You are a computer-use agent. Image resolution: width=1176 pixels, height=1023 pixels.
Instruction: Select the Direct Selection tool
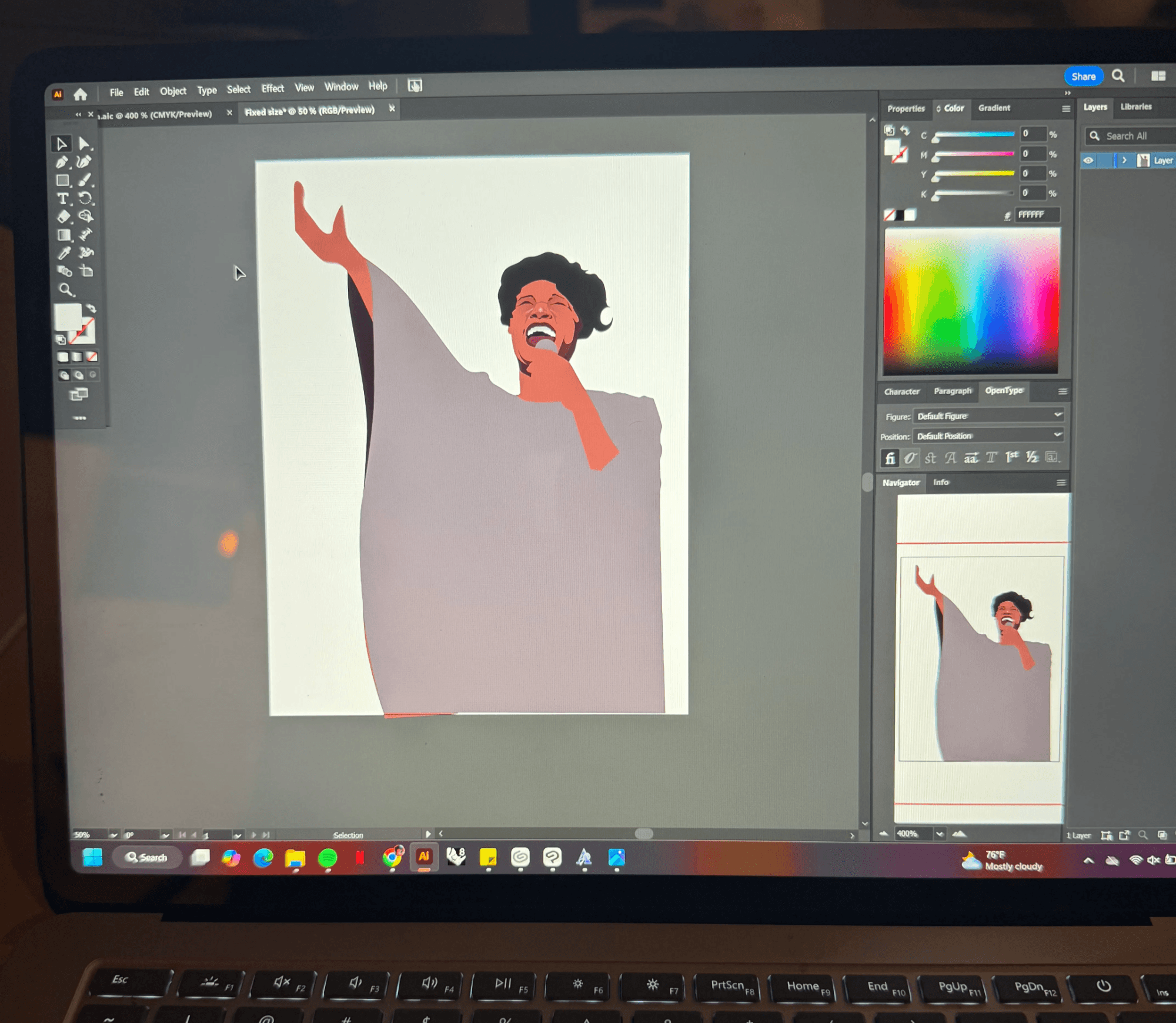[x=84, y=144]
